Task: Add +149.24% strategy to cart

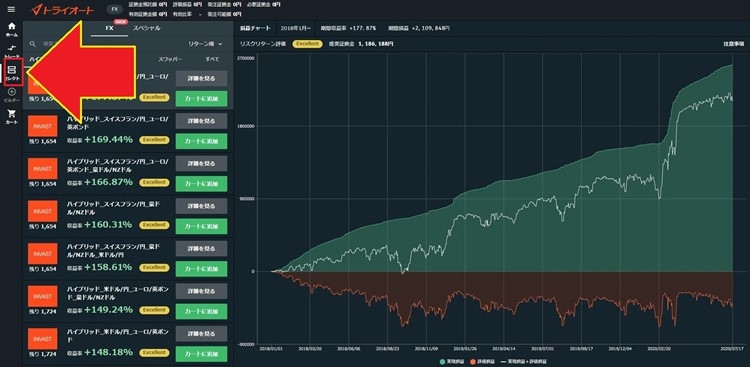Action: click(201, 311)
